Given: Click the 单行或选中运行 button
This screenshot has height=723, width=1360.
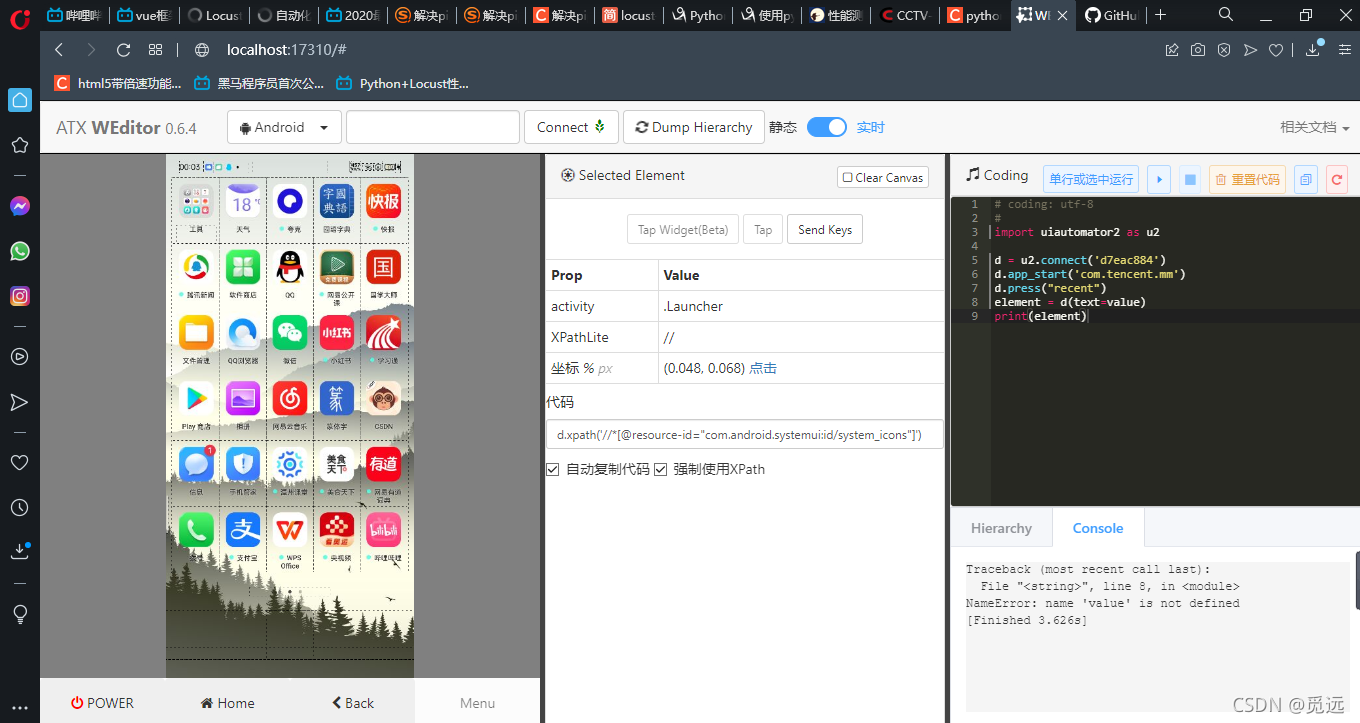Looking at the screenshot, I should click(1091, 179).
